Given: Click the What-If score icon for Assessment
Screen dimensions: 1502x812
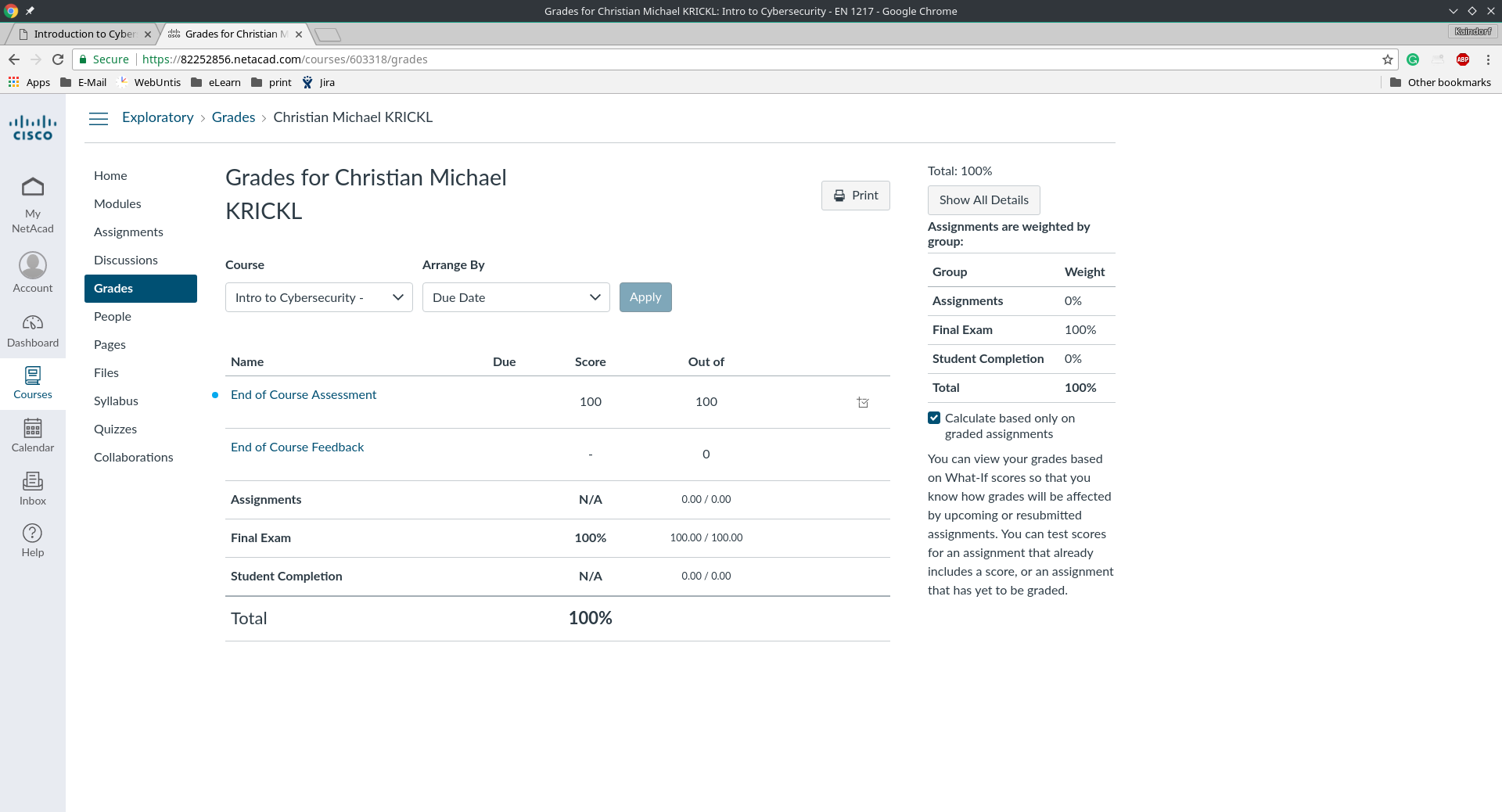Looking at the screenshot, I should pyautogui.click(x=863, y=402).
